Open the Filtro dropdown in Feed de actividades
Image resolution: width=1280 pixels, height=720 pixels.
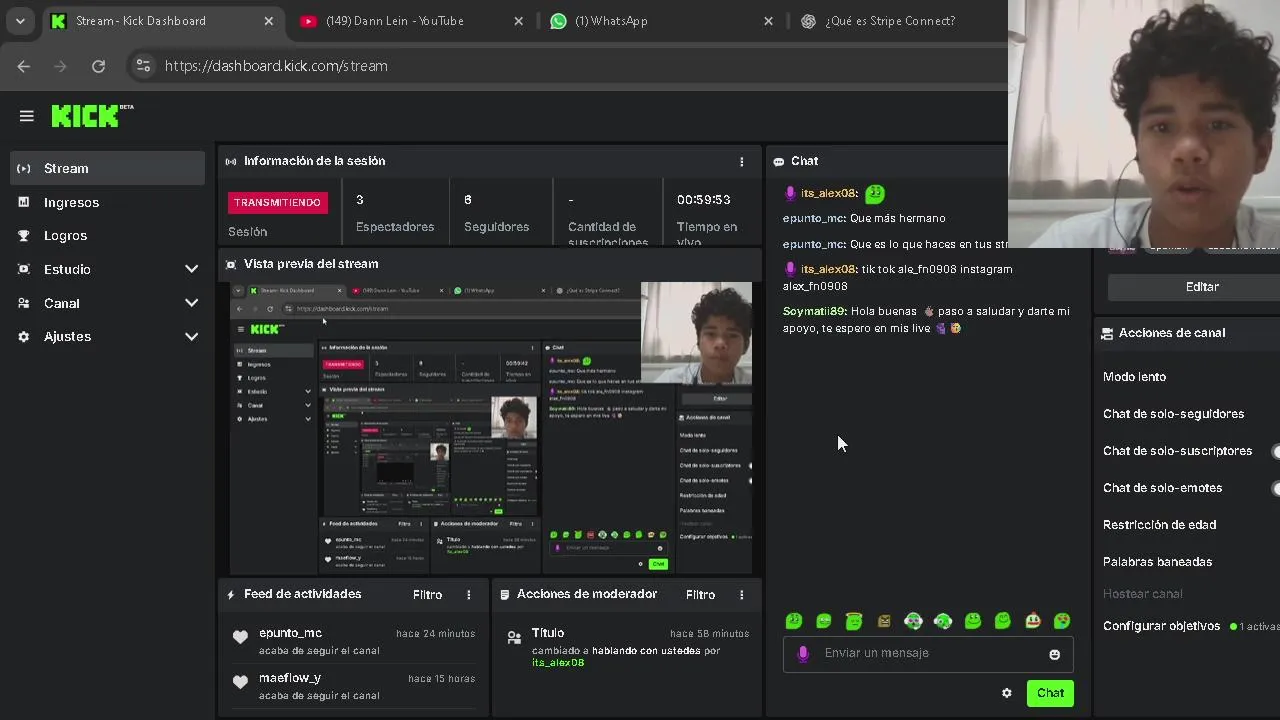pyautogui.click(x=427, y=595)
